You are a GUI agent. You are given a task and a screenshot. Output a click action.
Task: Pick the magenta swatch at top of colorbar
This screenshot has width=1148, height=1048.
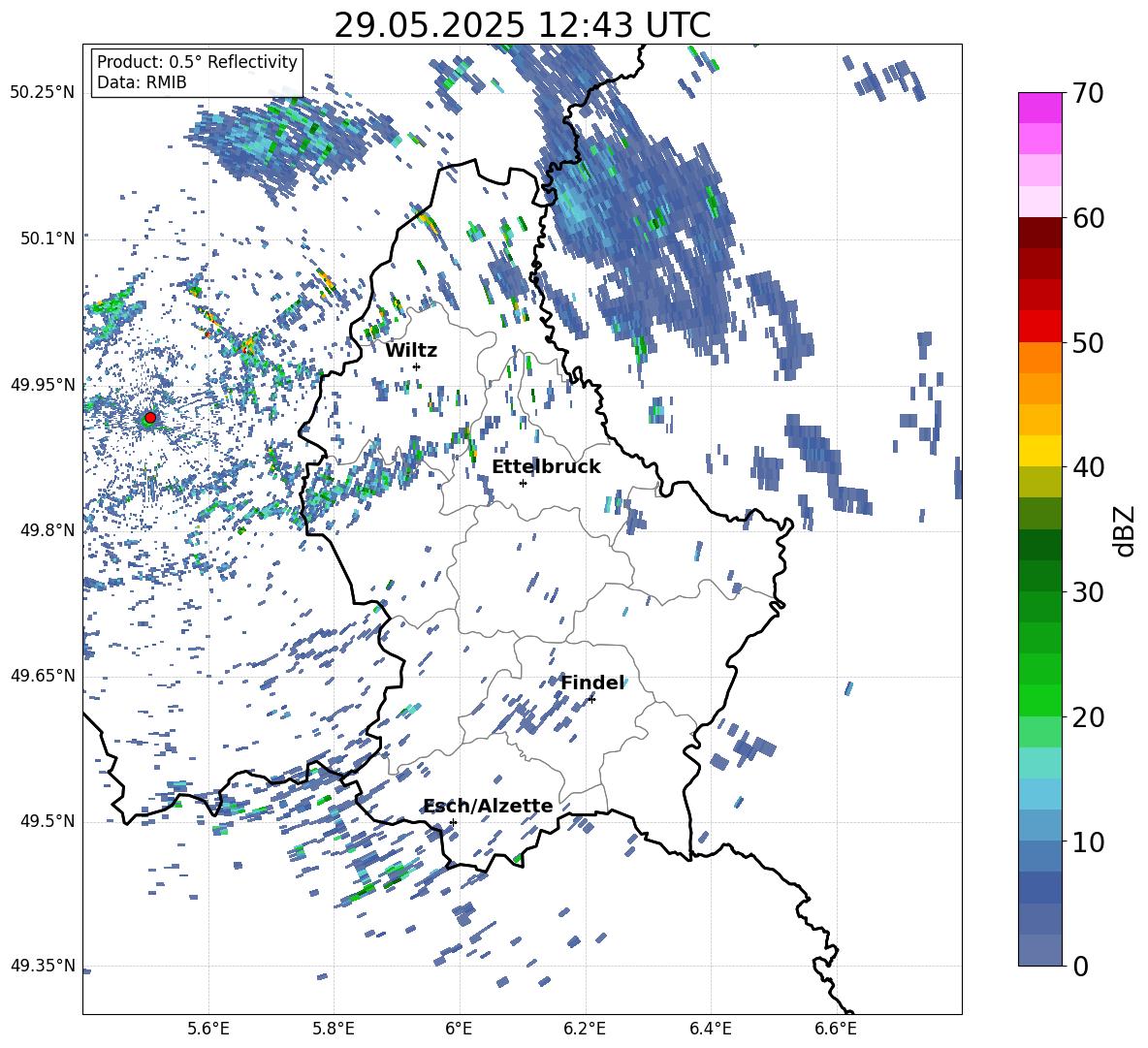tap(1039, 108)
